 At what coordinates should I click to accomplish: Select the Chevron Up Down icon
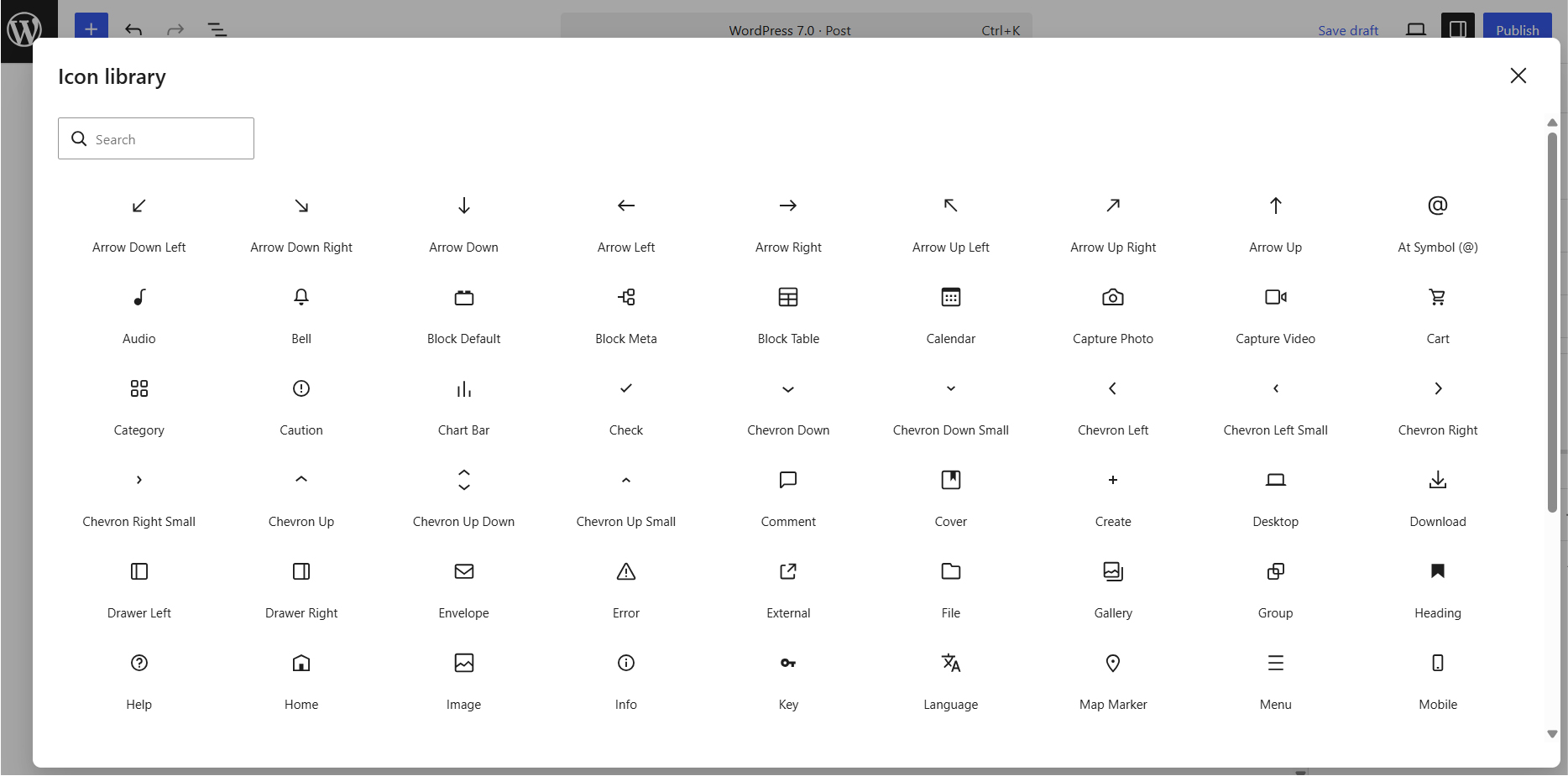(x=464, y=480)
